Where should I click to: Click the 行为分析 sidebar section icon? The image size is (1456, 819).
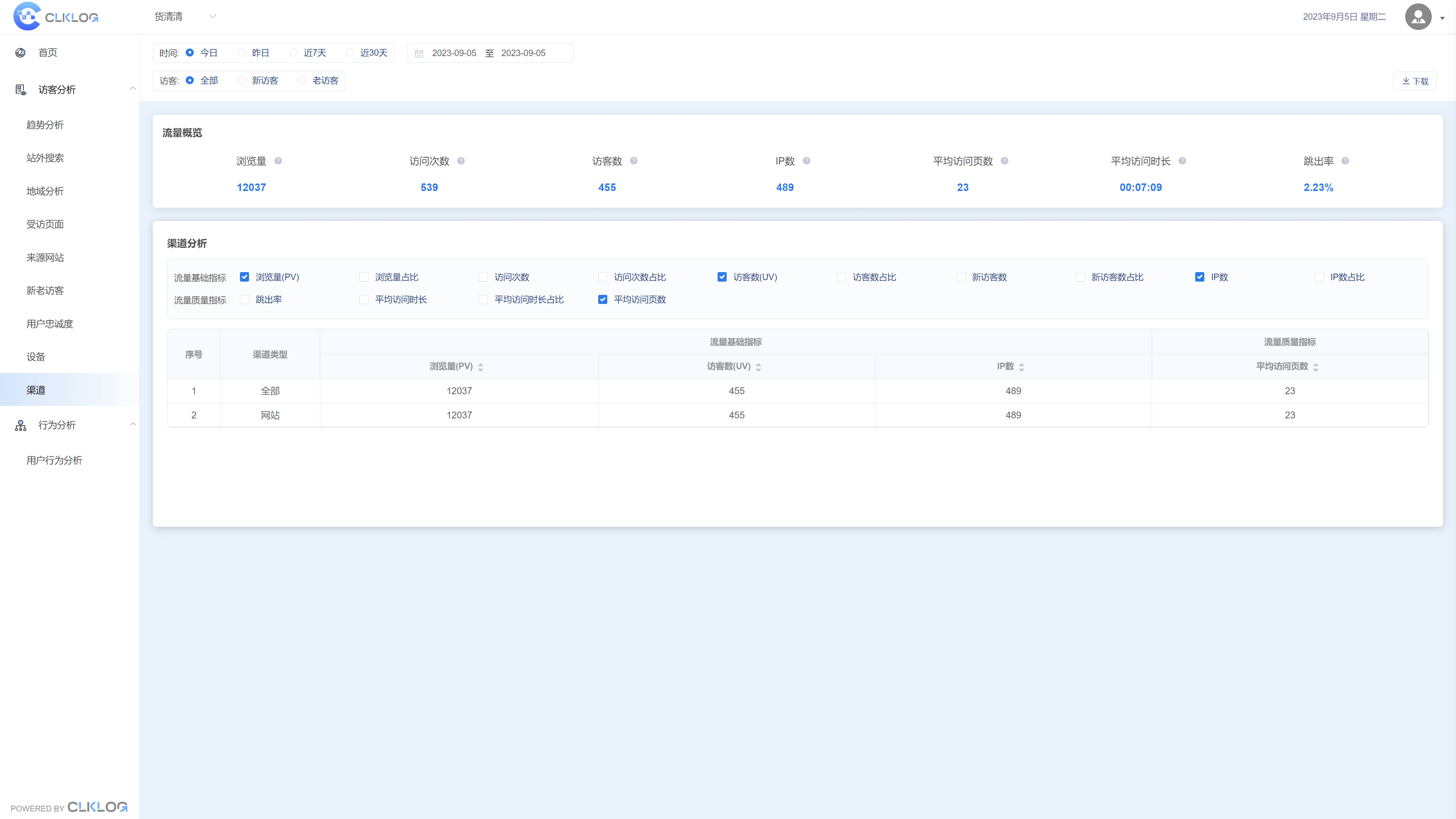coord(20,425)
